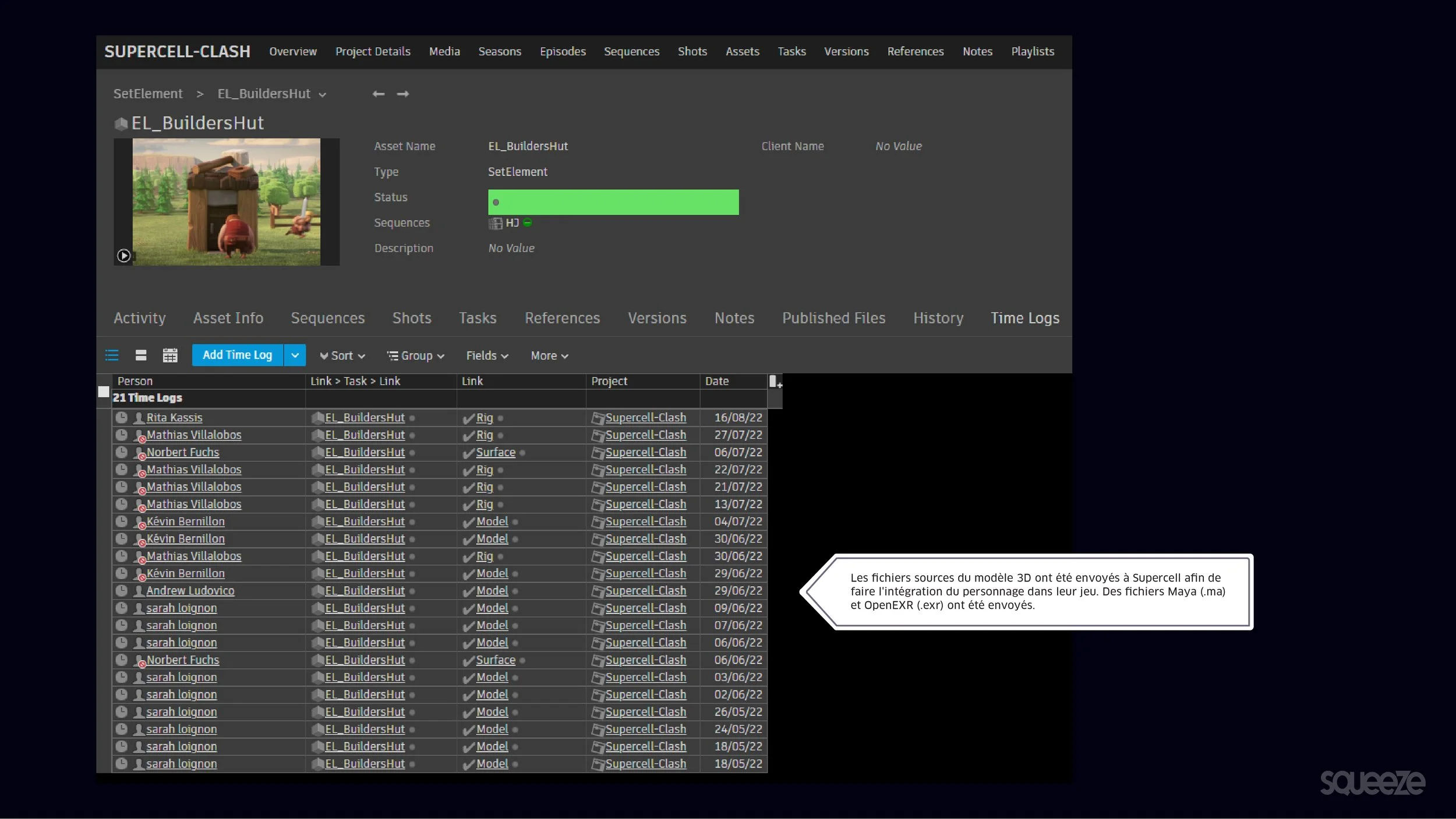This screenshot has width=1456, height=819.
Task: Open the Sort dropdown
Action: tap(342, 356)
